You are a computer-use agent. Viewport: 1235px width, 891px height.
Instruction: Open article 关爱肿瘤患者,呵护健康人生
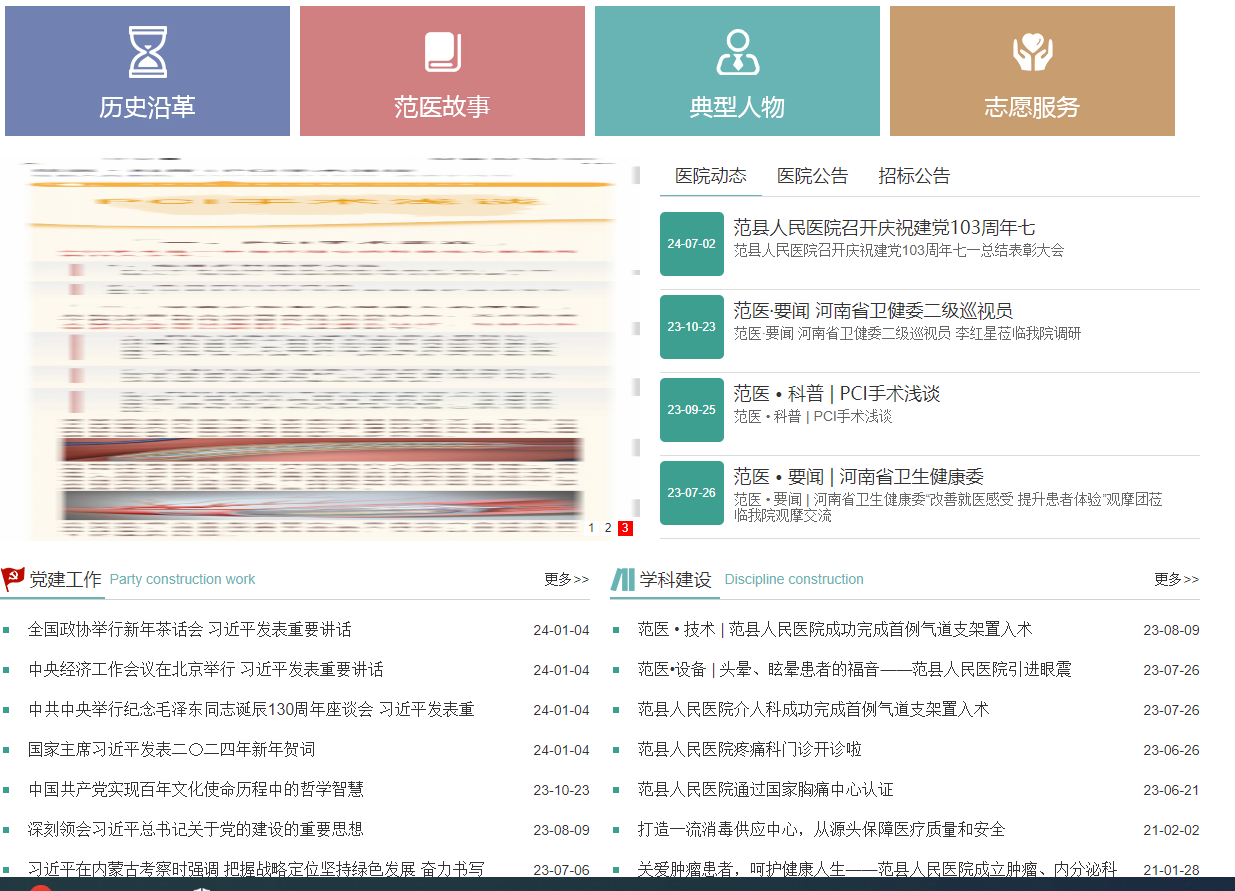(877, 869)
